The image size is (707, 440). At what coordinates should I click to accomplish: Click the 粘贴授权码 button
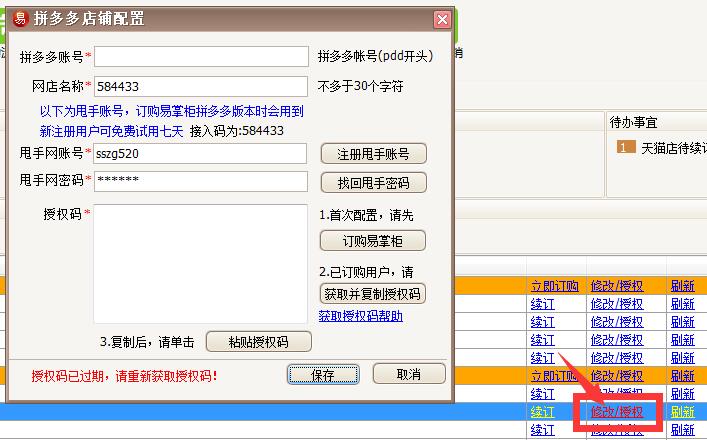click(x=258, y=342)
